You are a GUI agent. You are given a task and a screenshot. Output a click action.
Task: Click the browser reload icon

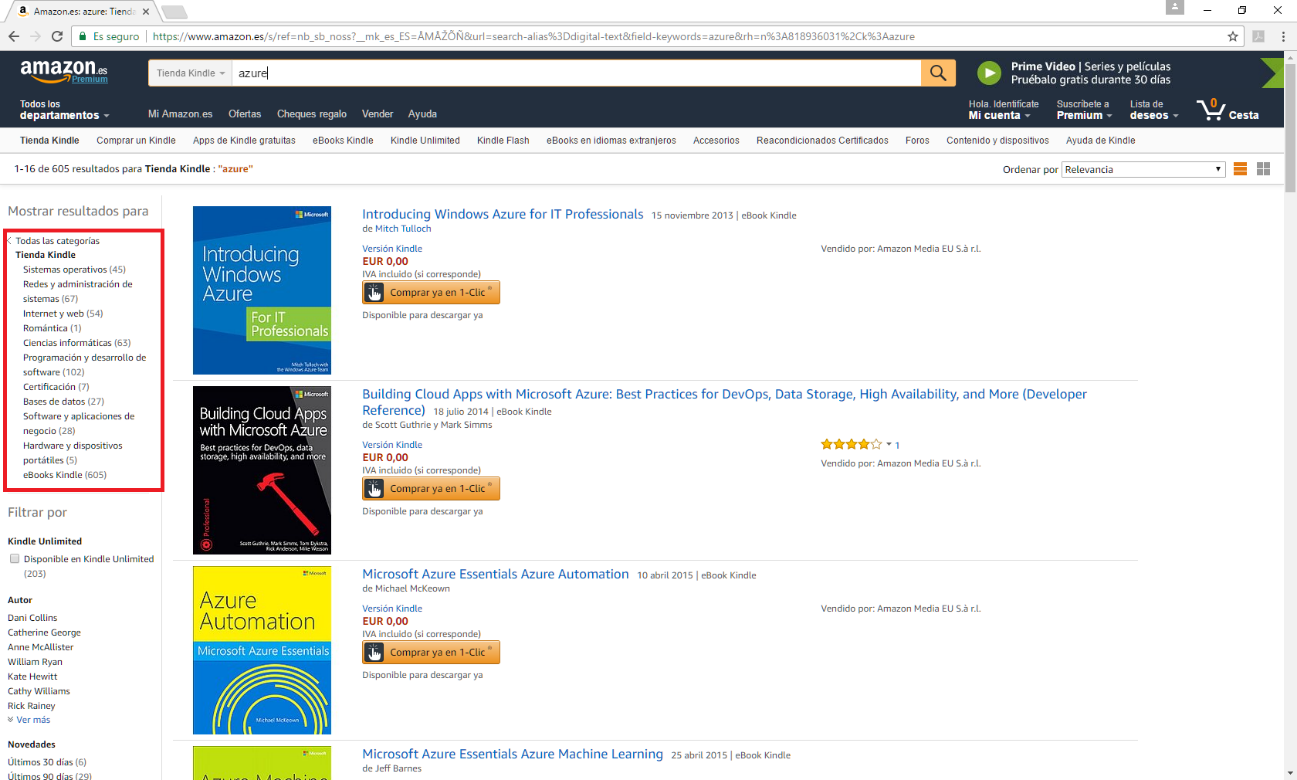tap(59, 36)
